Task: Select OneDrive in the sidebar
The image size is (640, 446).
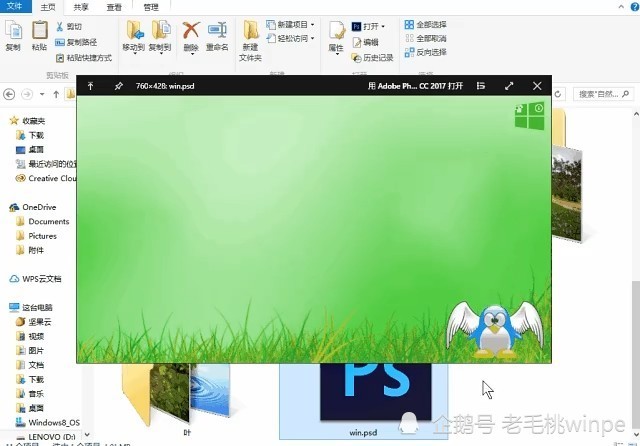Action: (x=33, y=207)
